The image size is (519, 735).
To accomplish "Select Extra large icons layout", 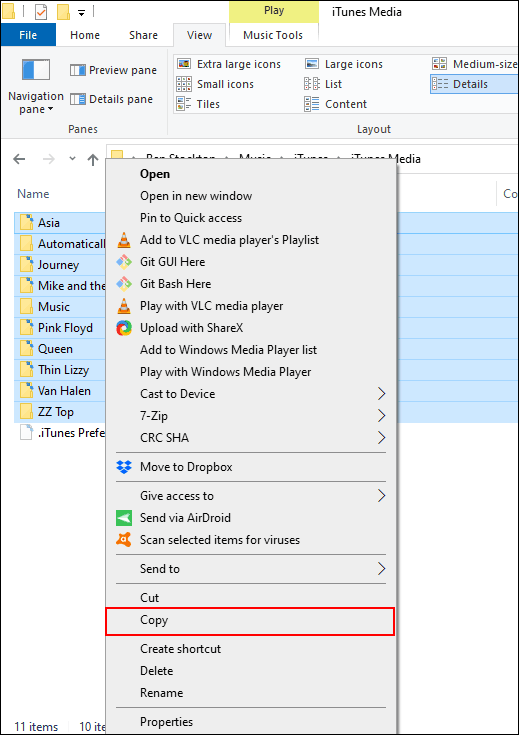I will point(228,64).
